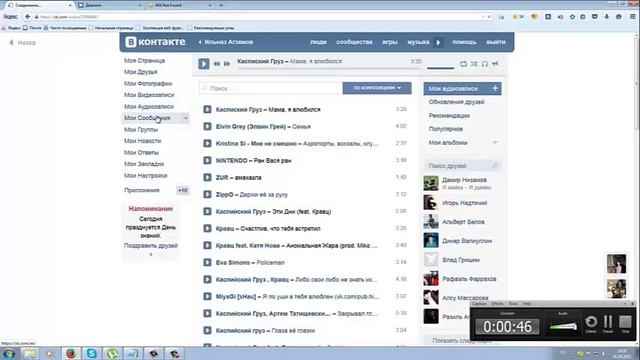Open Обновления друзей section

[456, 102]
